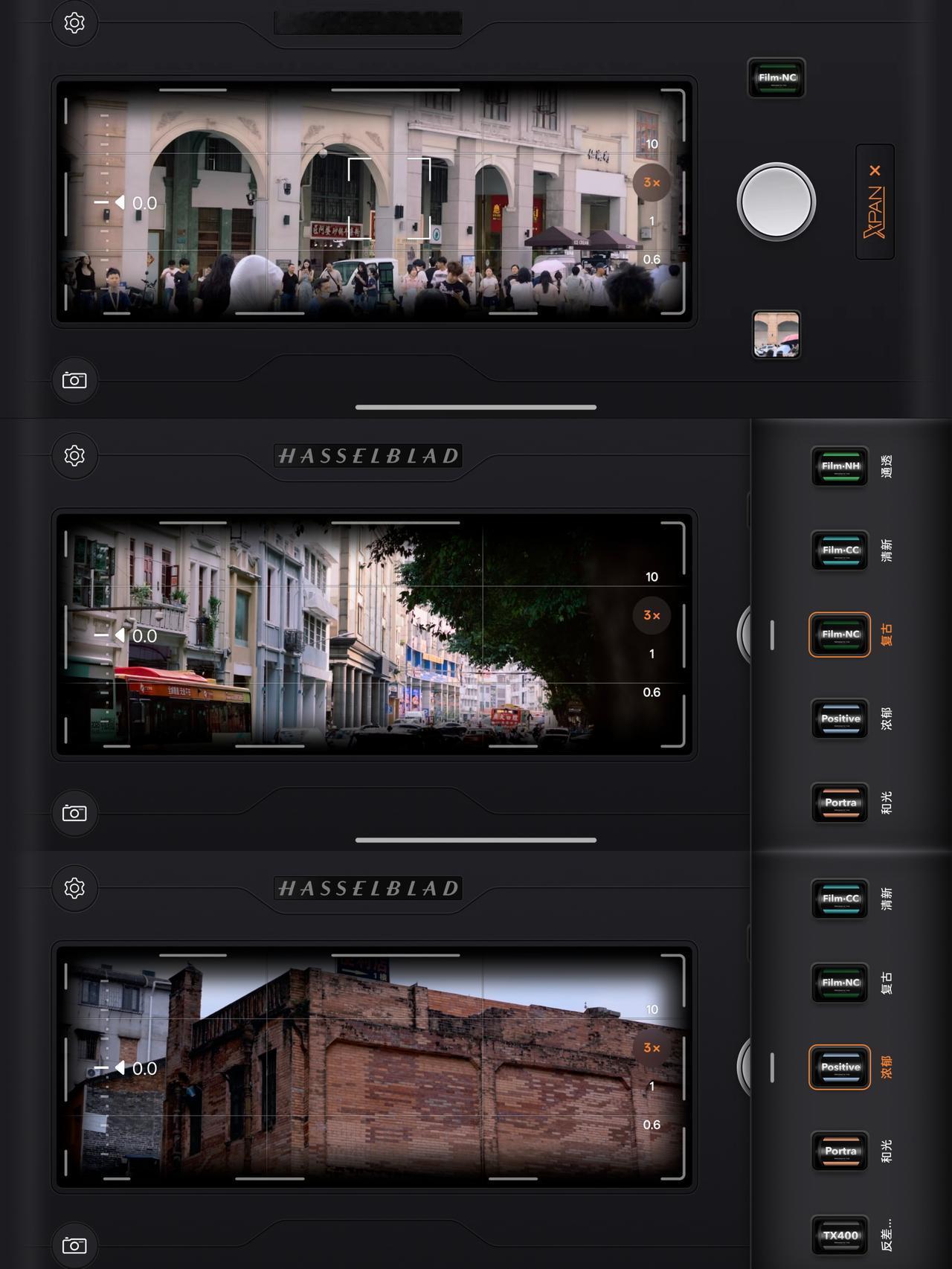Switch camera icon in top panel
Image resolution: width=952 pixels, height=1269 pixels.
pyautogui.click(x=74, y=380)
